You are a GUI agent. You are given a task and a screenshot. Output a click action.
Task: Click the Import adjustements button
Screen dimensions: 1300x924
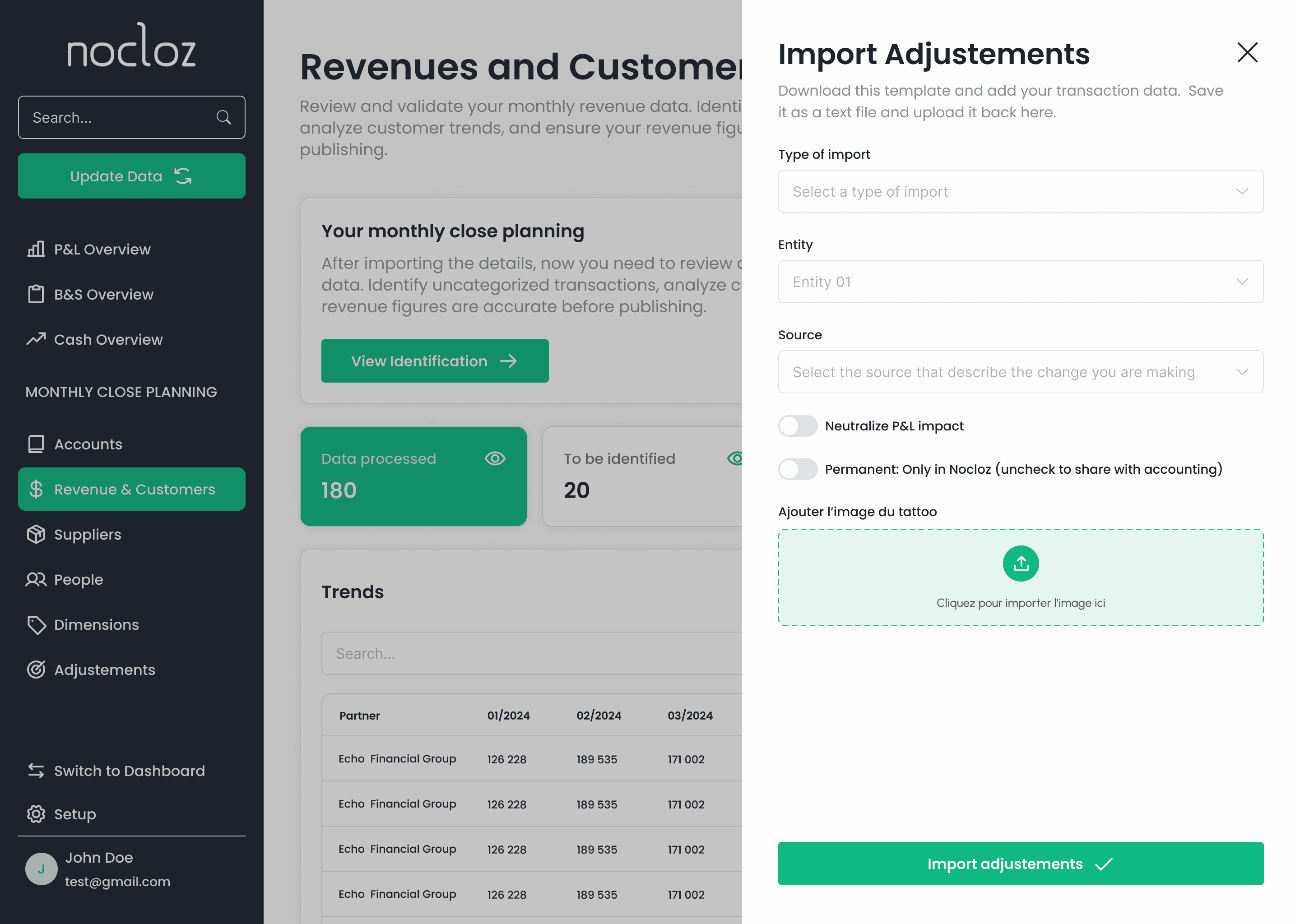coord(1020,864)
